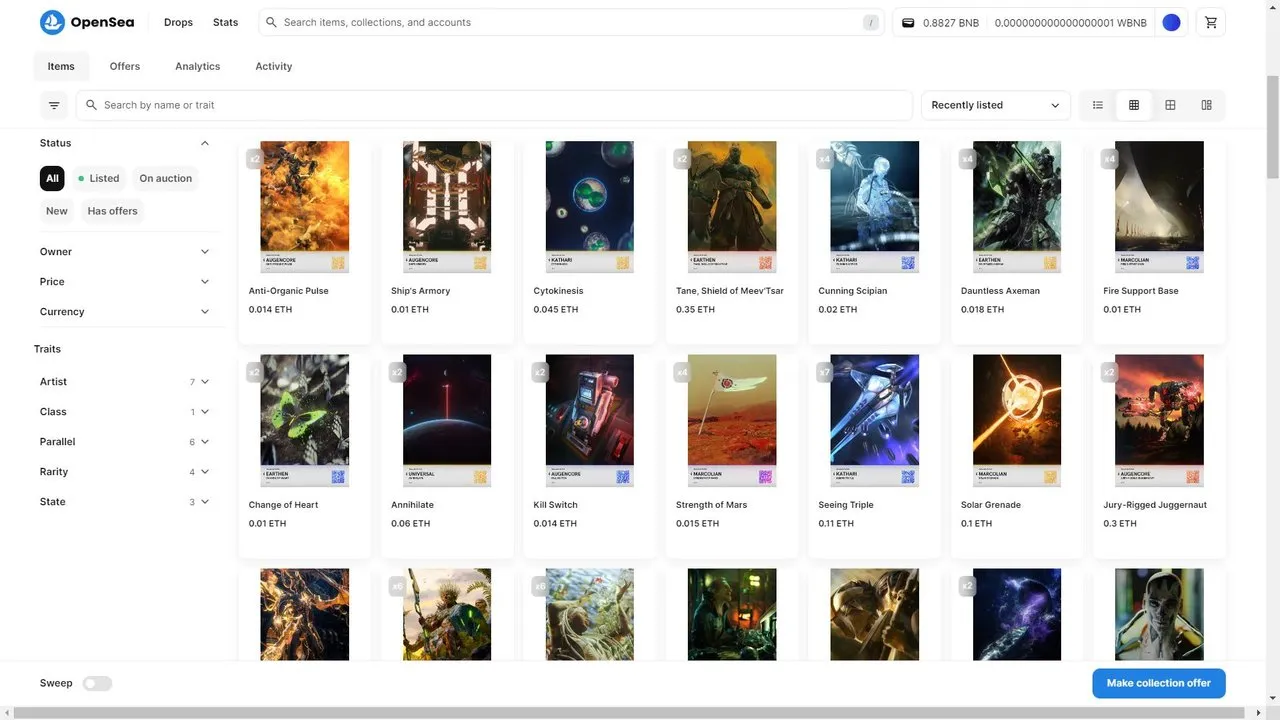Open the Change of Heart card image
This screenshot has height=720, width=1280.
coord(305,421)
